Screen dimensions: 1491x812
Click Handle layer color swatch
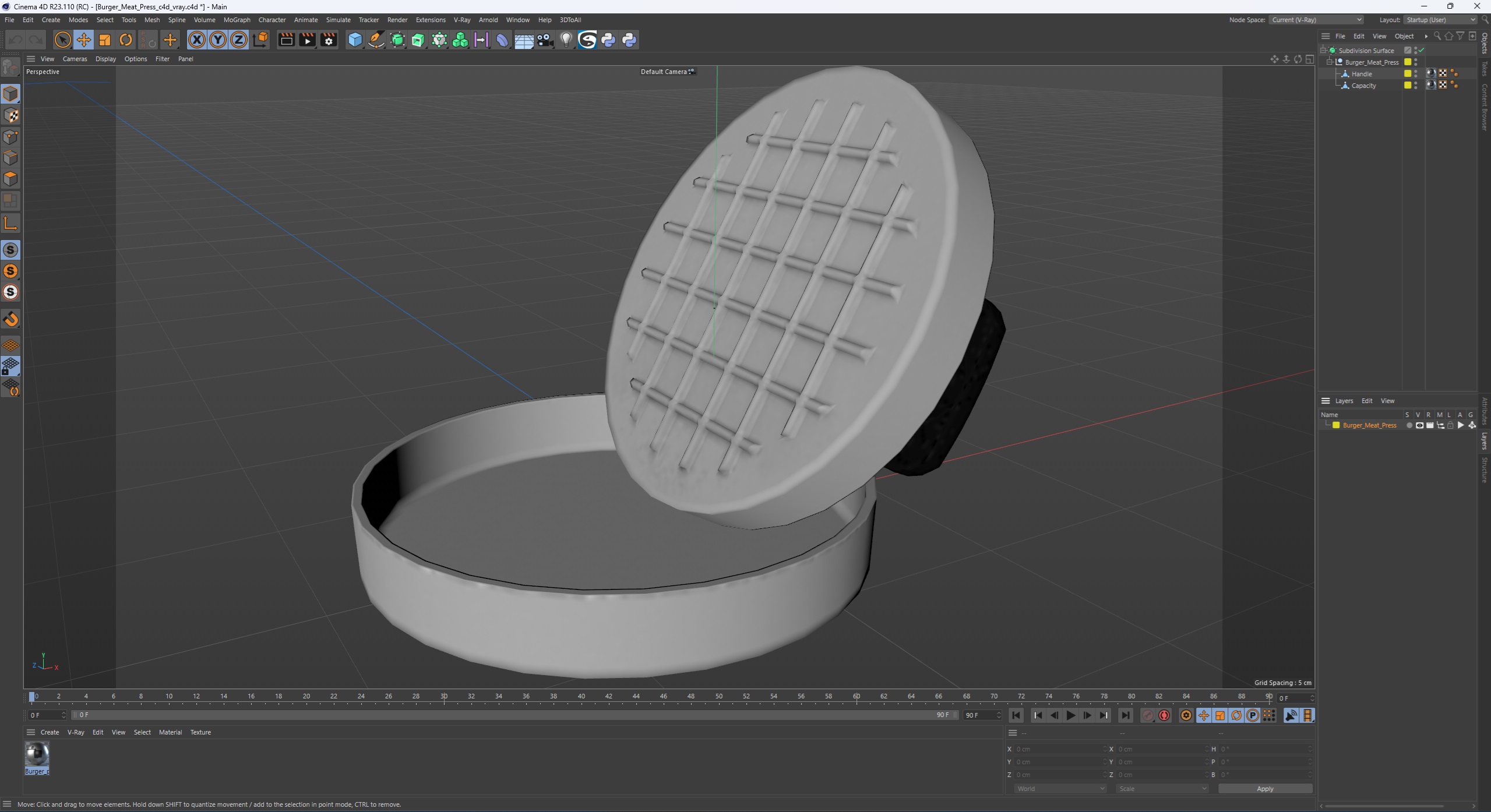point(1408,74)
